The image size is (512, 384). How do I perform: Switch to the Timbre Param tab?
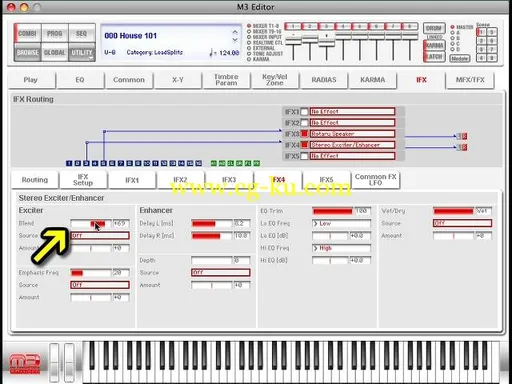click(226, 80)
